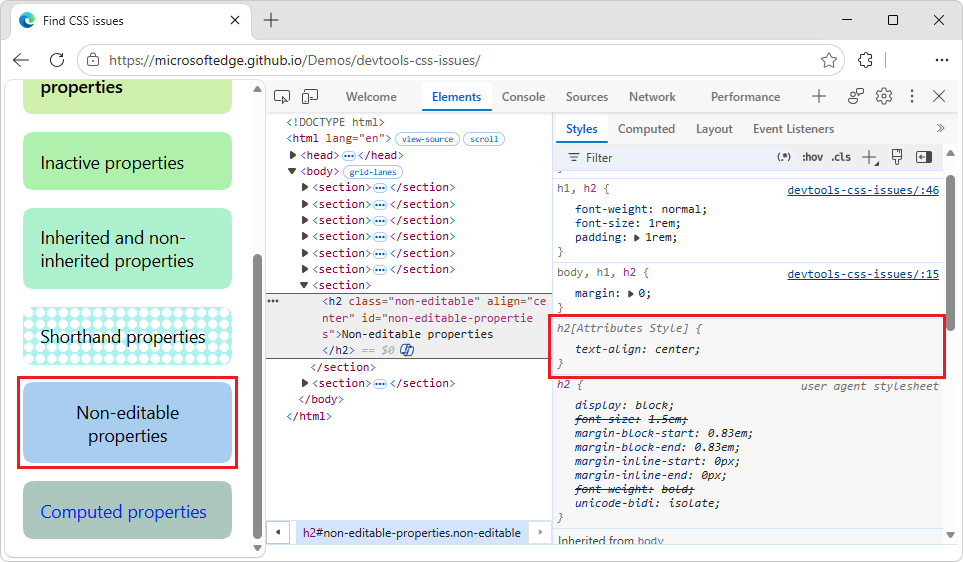Add new style rule plus icon

click(x=870, y=158)
